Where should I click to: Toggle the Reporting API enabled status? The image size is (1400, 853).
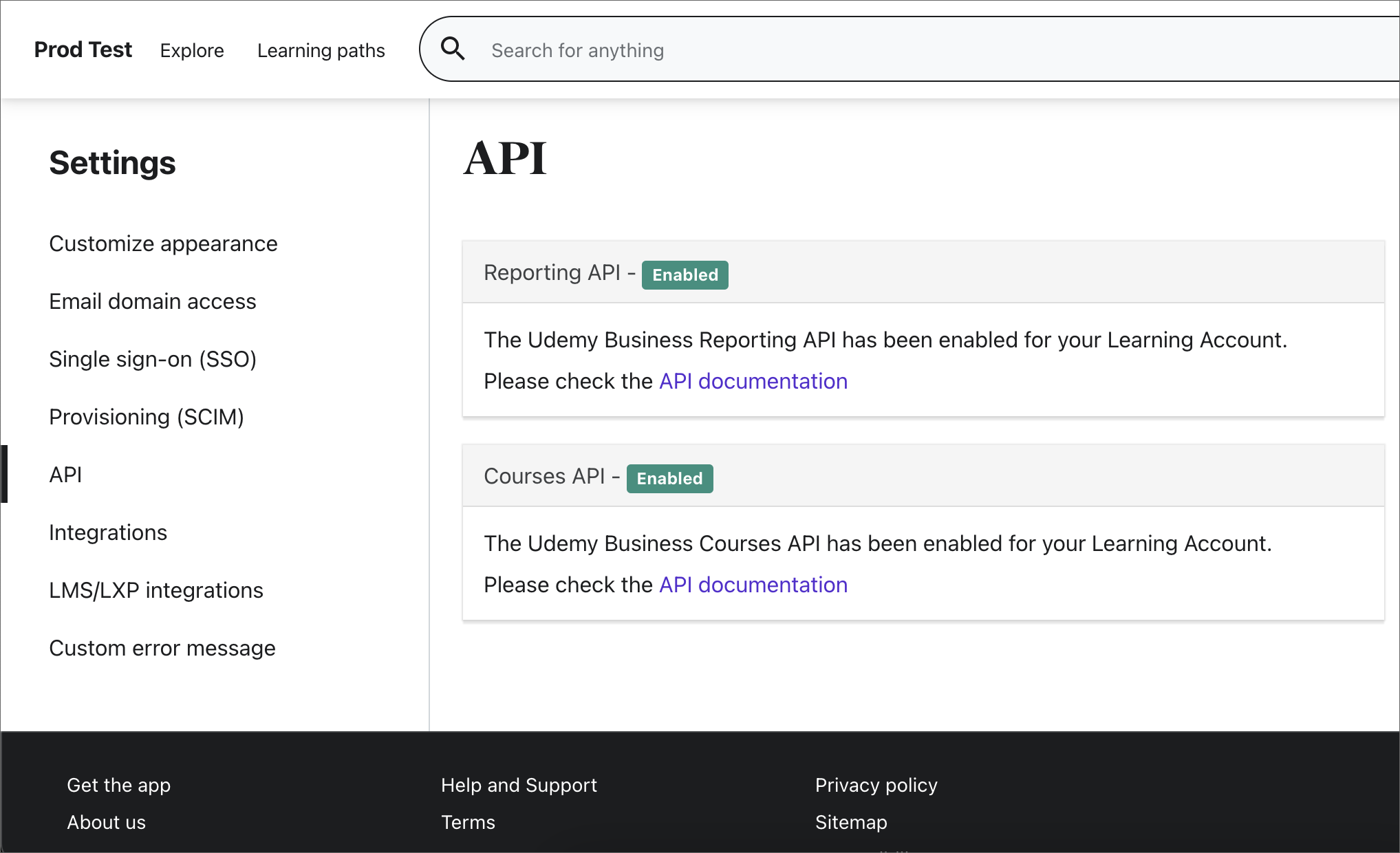pos(684,274)
